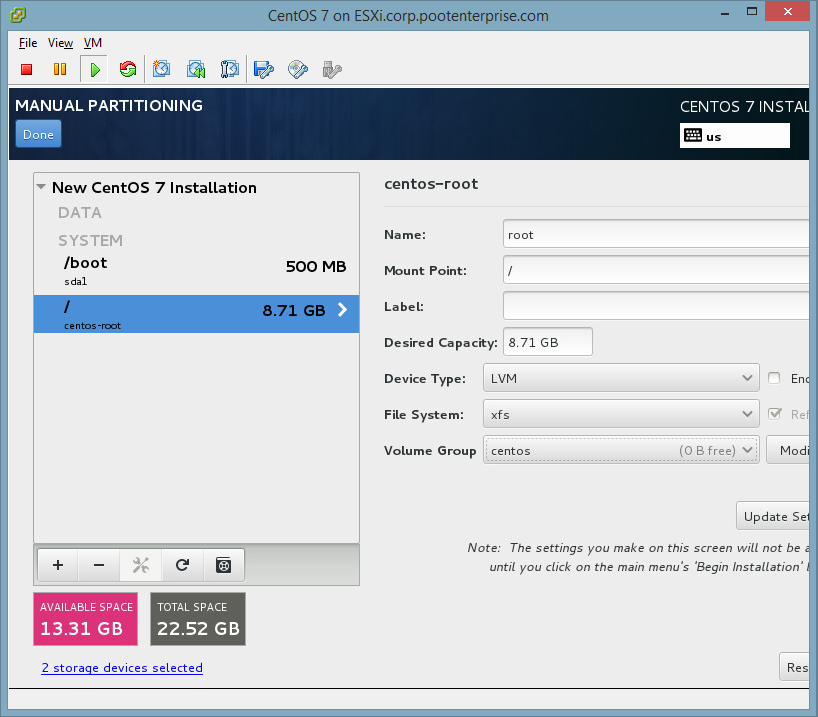This screenshot has height=717, width=818.
Task: Toggle the Encrypt checkbox
Action: [x=774, y=378]
